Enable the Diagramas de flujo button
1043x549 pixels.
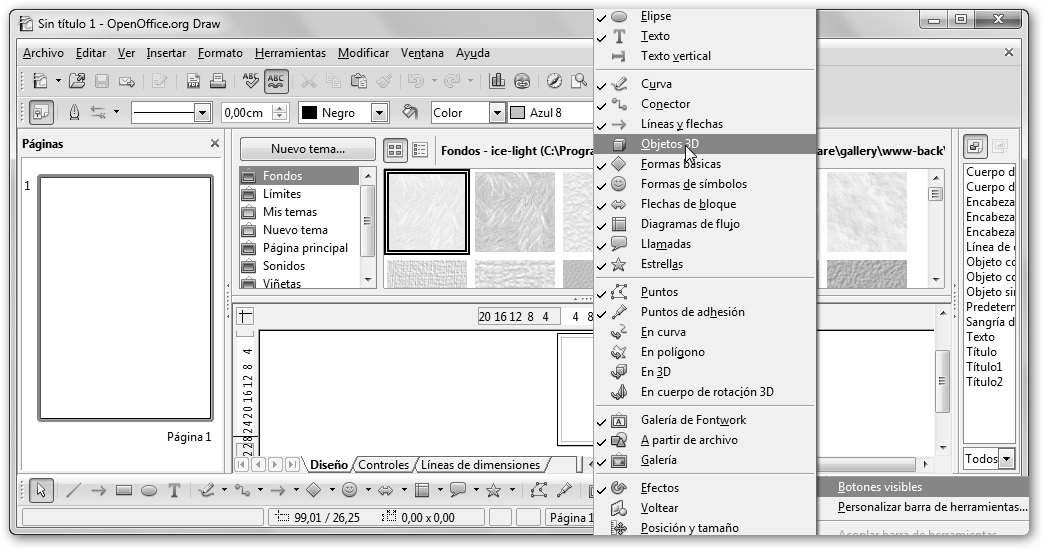click(689, 224)
